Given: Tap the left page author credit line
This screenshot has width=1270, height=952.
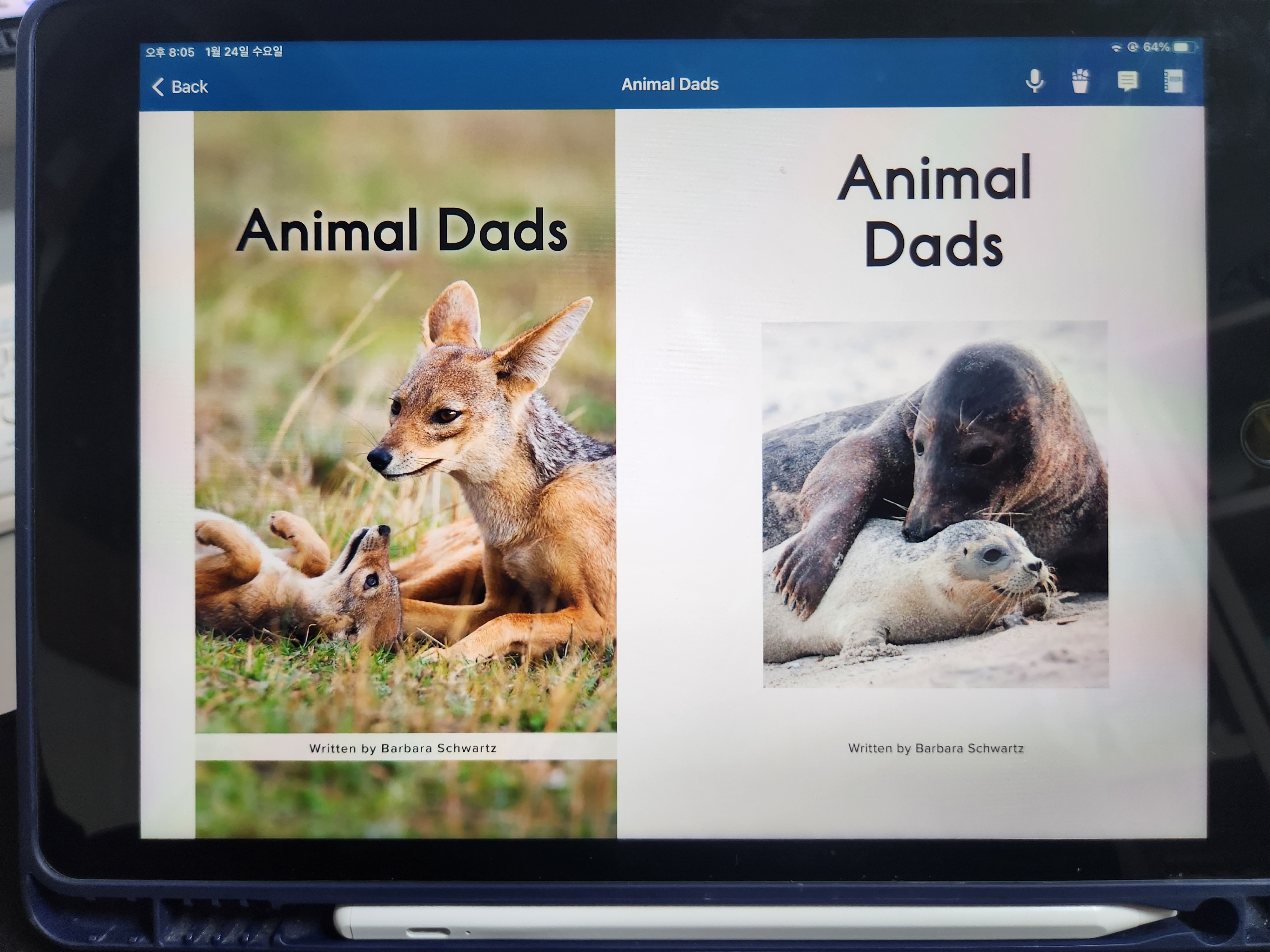Looking at the screenshot, I should (x=403, y=748).
